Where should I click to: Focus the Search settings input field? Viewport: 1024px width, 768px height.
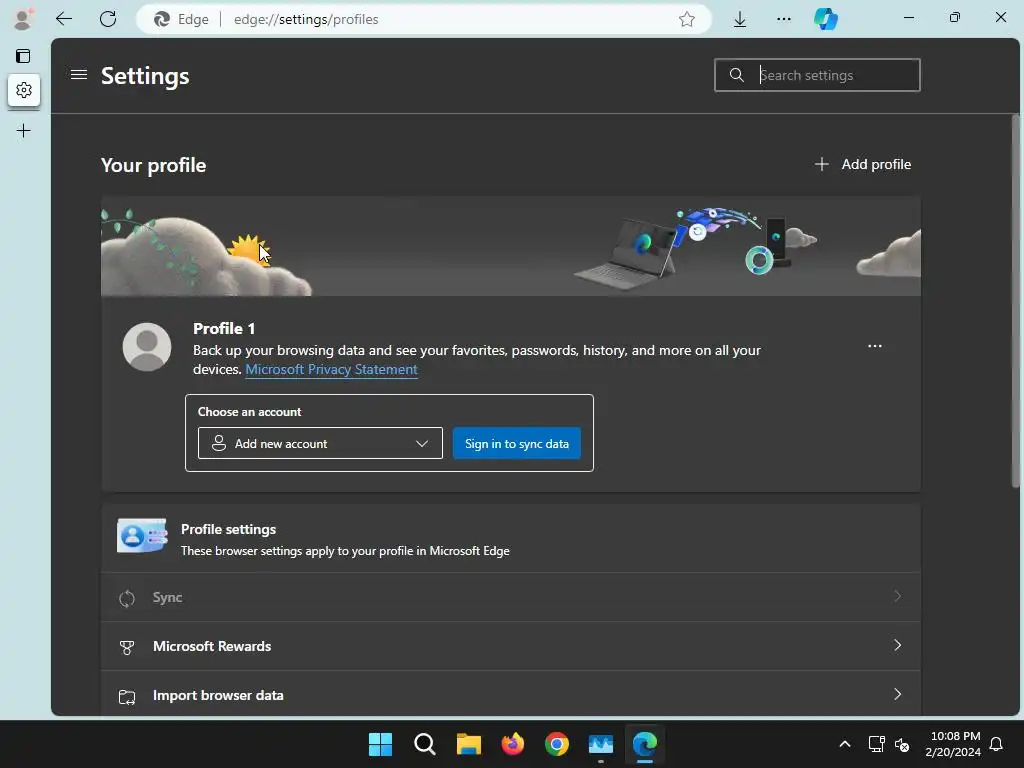(x=817, y=75)
